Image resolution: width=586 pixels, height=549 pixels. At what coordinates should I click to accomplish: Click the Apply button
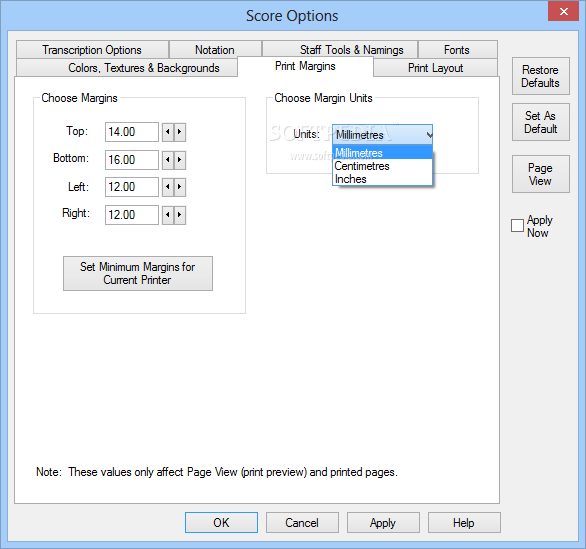click(383, 522)
